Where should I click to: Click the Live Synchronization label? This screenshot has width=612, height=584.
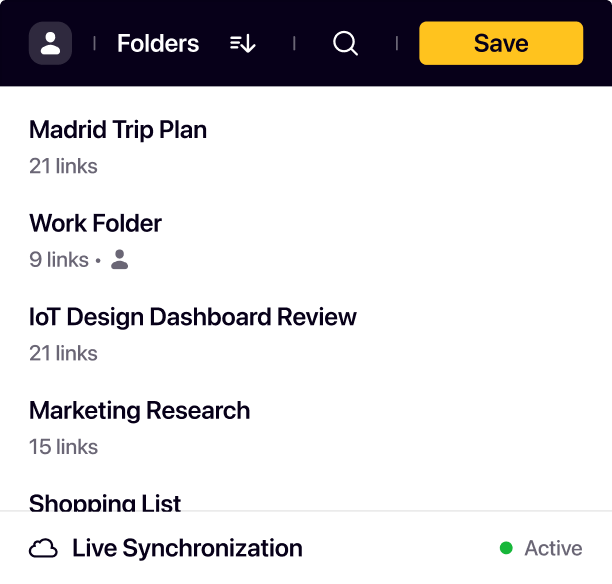187,548
